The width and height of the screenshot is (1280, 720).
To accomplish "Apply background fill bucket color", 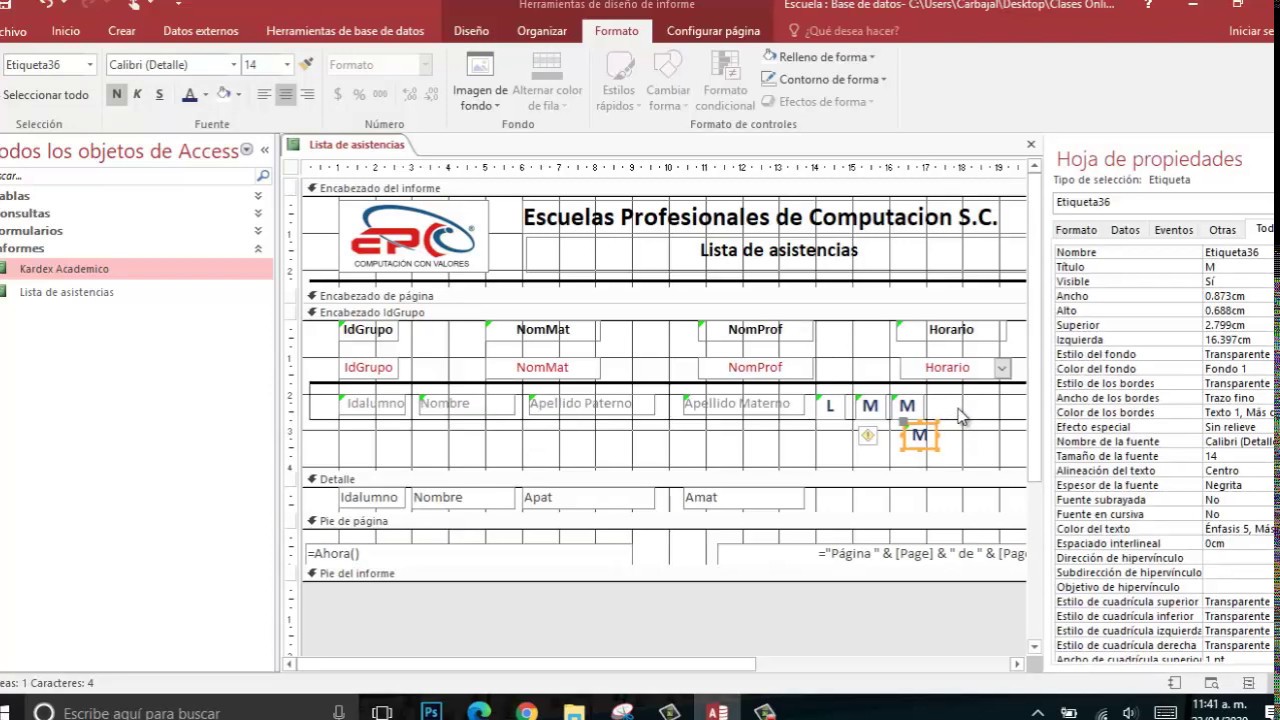I will click(x=223, y=94).
